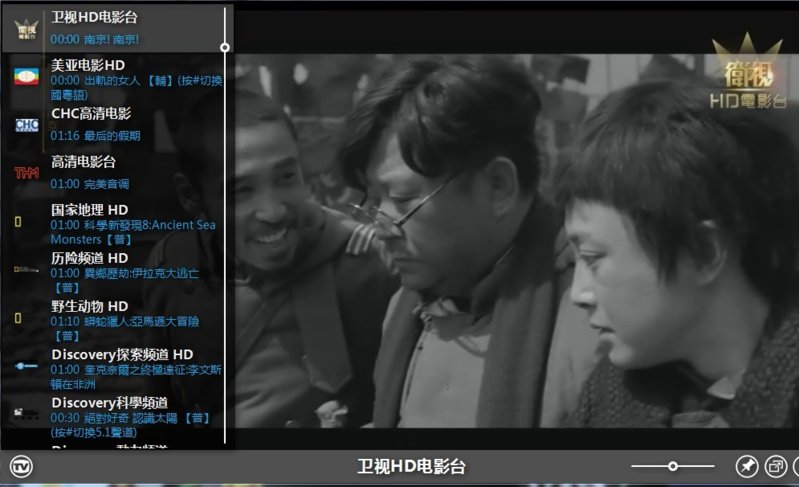Open program 最后的假期 on CHC
Viewport: 799px width, 487px height.
[112, 136]
